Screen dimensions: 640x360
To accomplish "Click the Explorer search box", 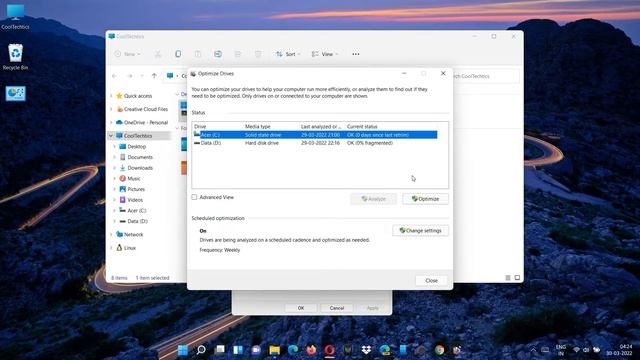I will [x=486, y=76].
